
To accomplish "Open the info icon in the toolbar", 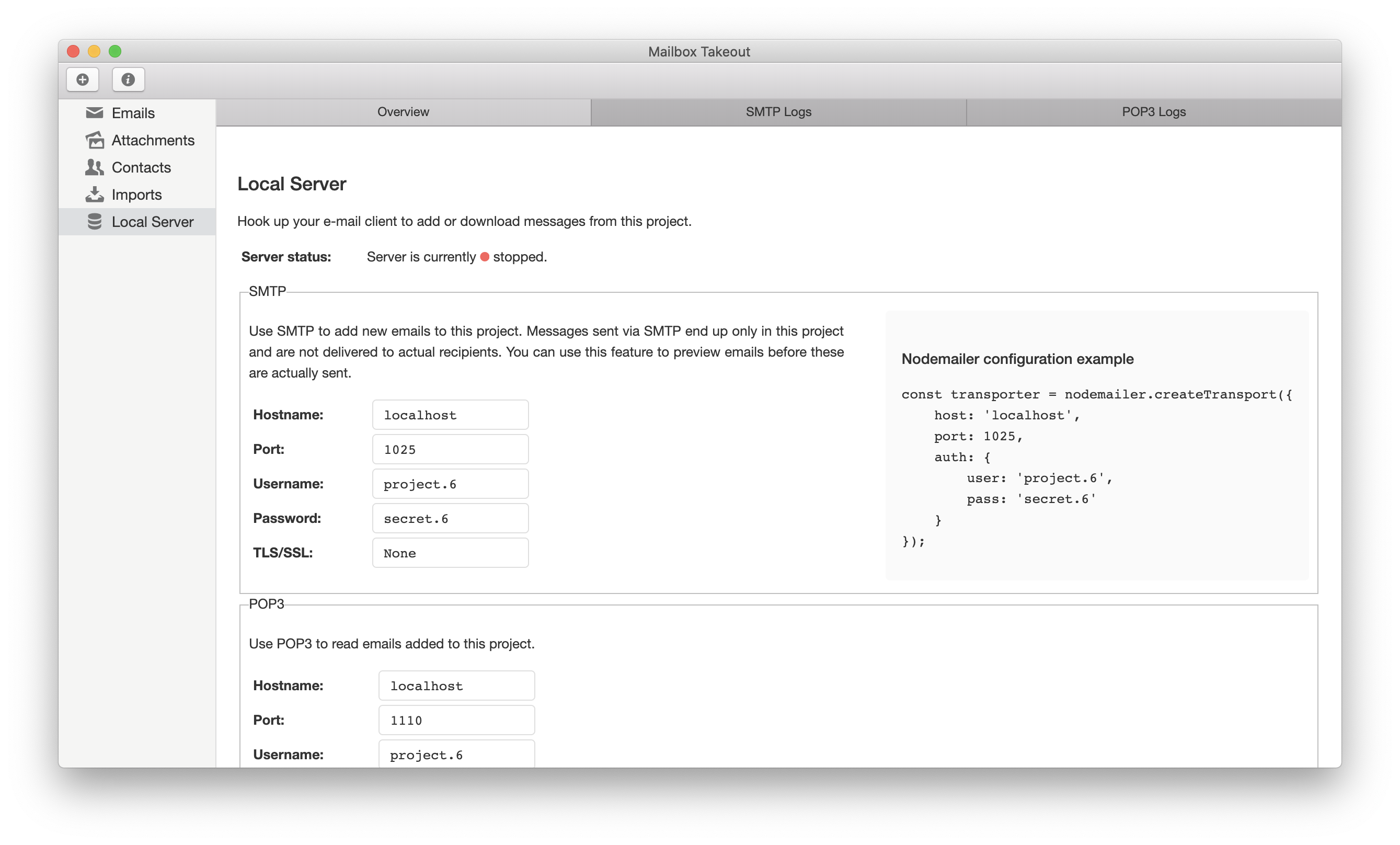I will pos(128,79).
